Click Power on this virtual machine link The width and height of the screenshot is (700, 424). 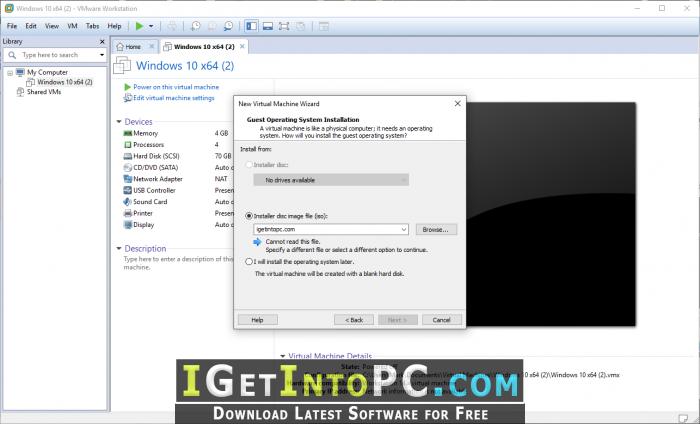(176, 87)
